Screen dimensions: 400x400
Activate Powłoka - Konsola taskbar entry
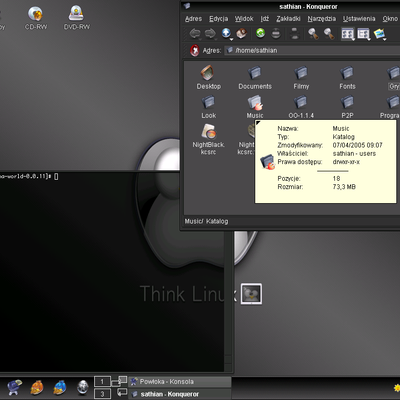click(x=179, y=381)
